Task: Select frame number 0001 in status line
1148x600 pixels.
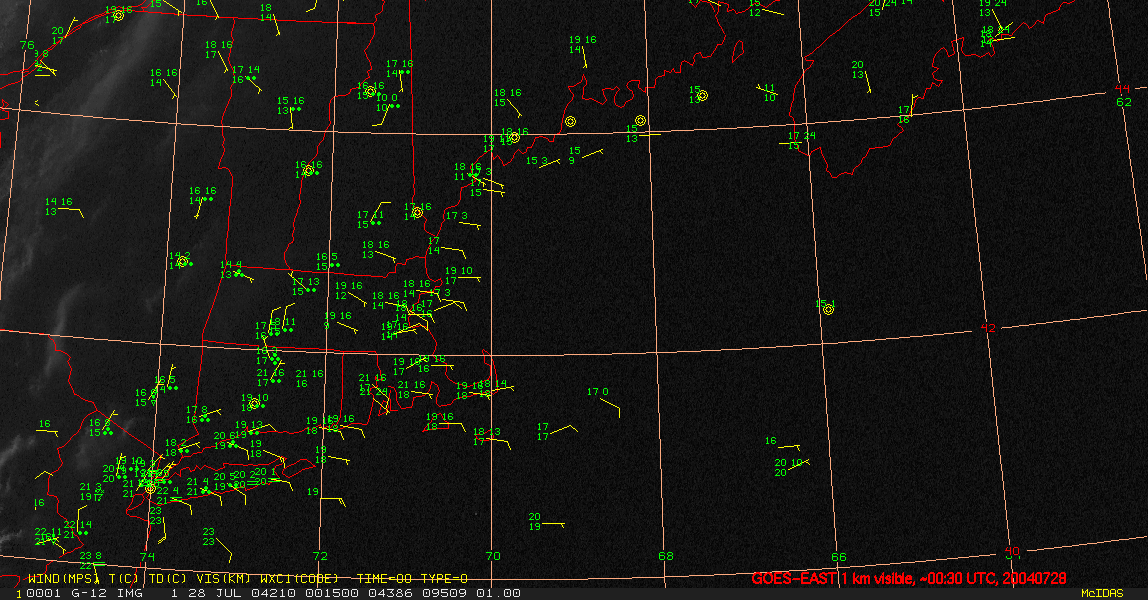Action: click(42, 593)
